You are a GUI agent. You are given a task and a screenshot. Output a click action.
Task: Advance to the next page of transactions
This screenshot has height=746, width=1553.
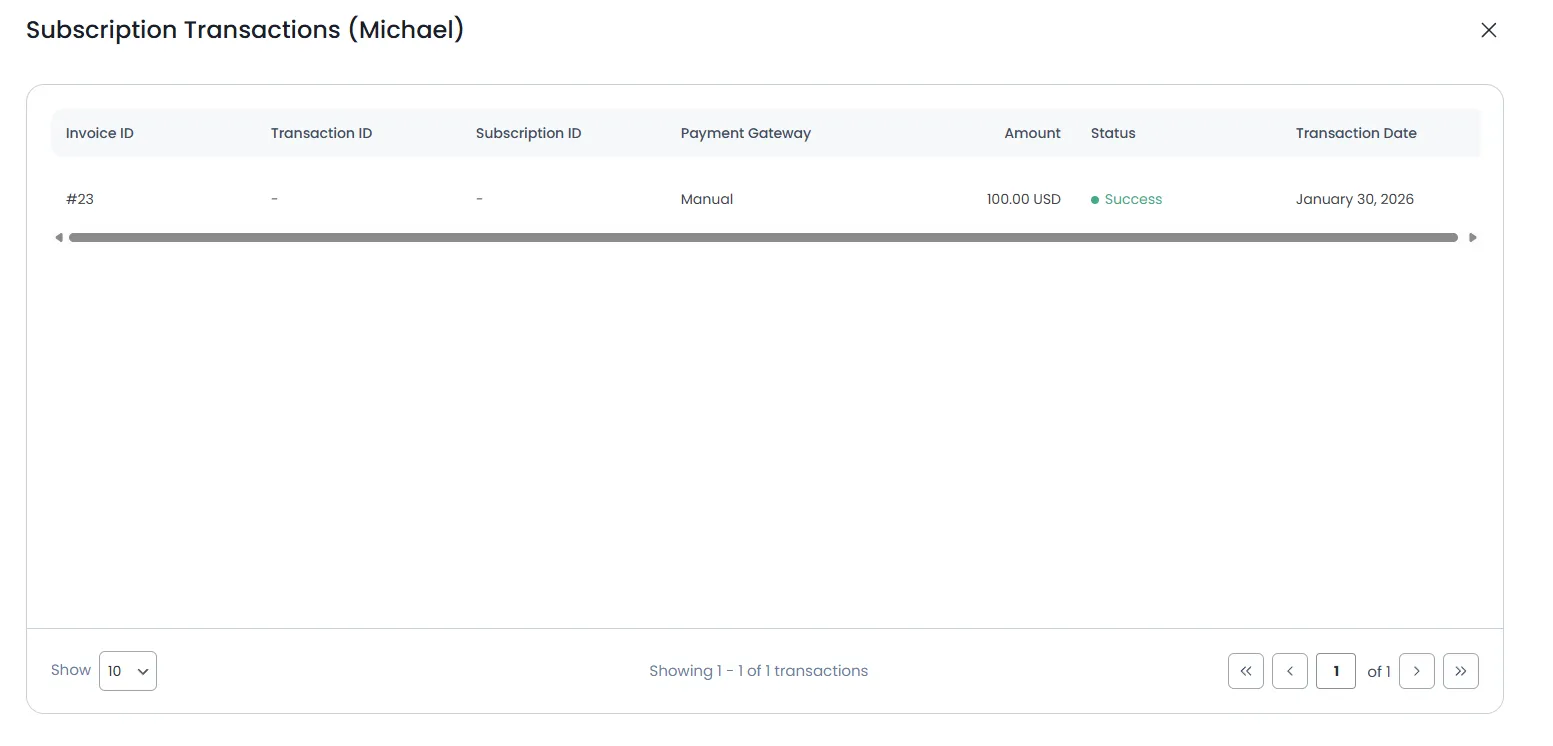pos(1416,671)
